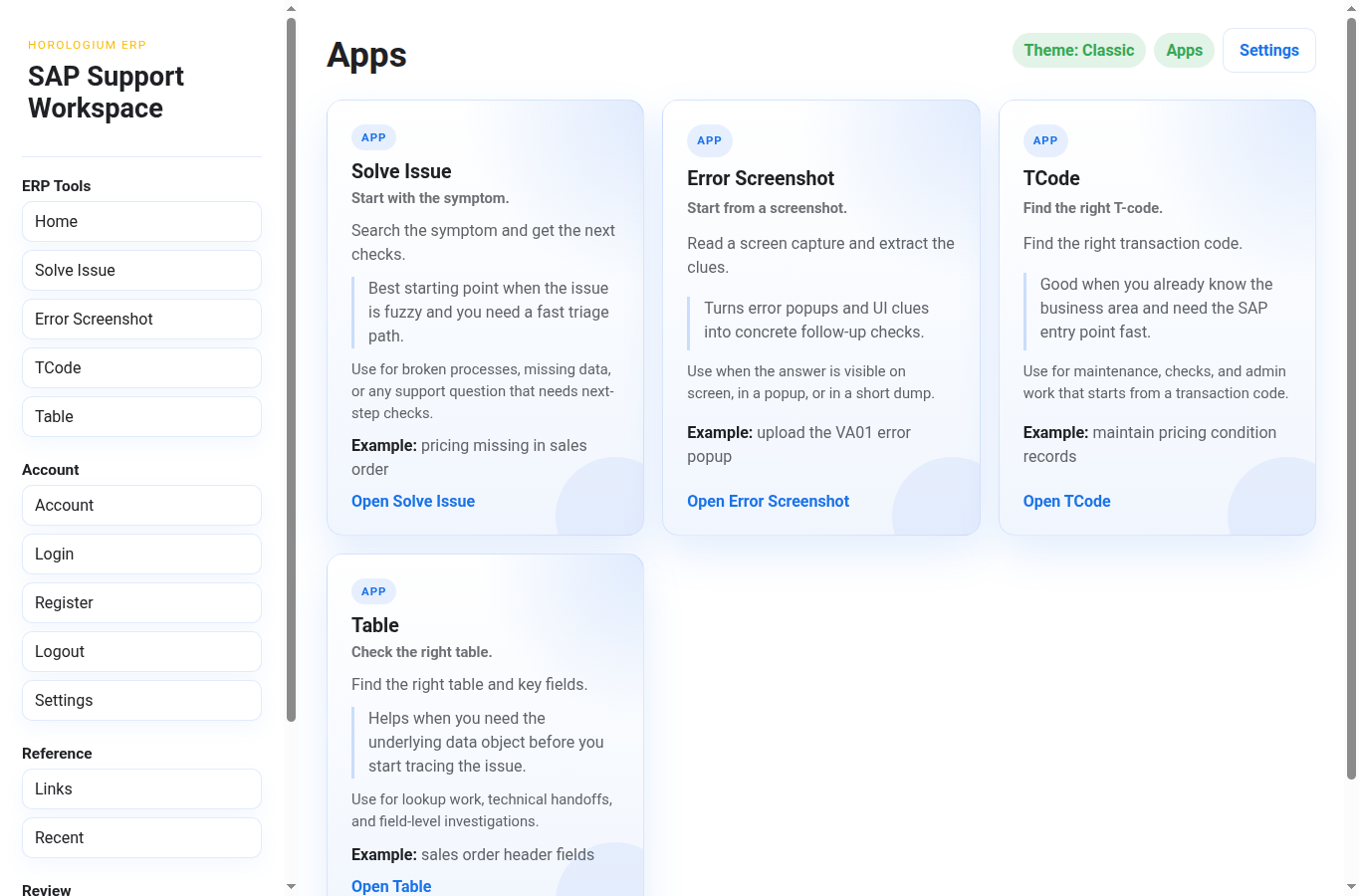Click example 'sales order header fields'
The height and width of the screenshot is (896, 1359).
click(508, 854)
